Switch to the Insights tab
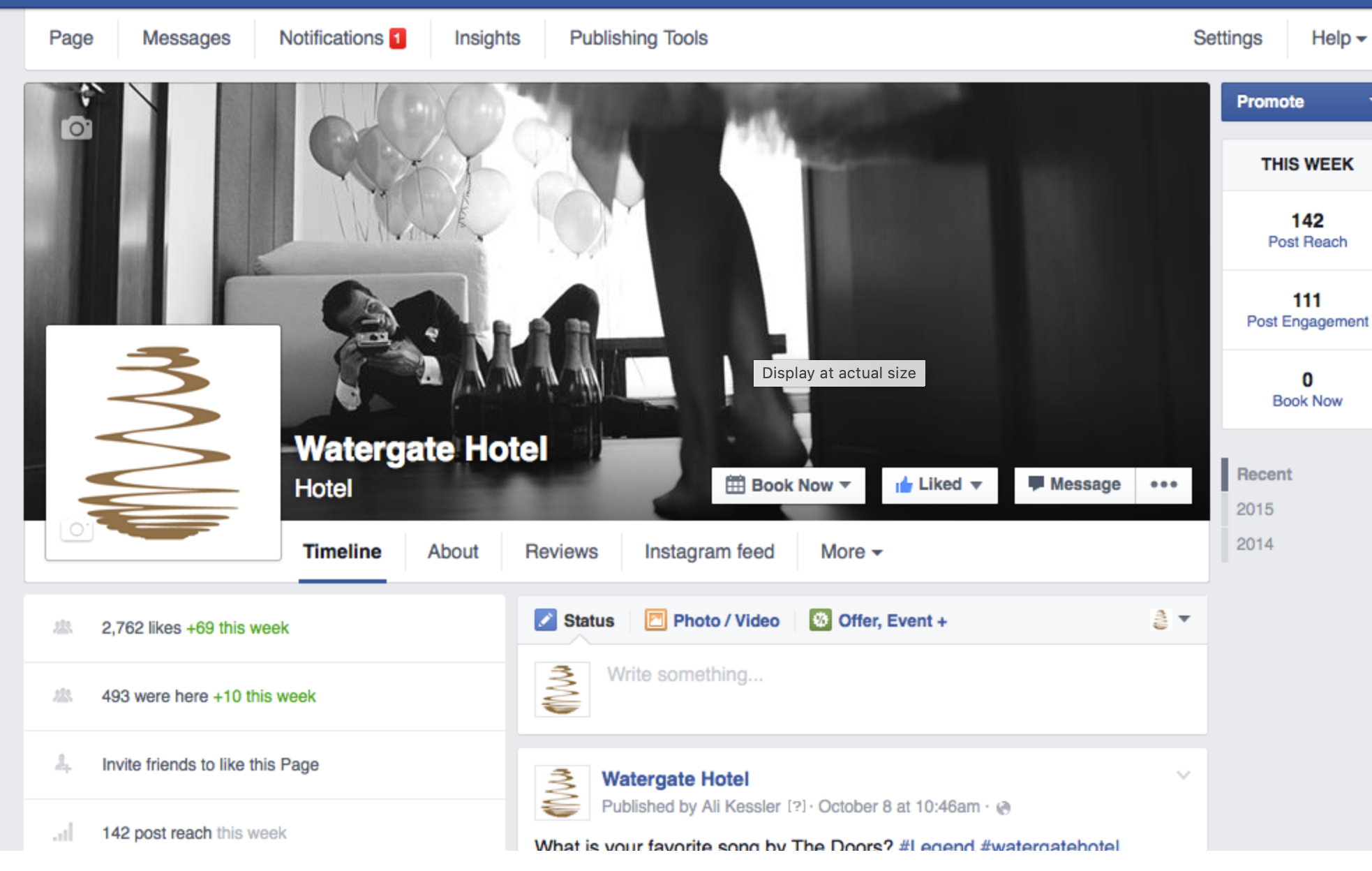Image resolution: width=1372 pixels, height=871 pixels. coord(487,38)
